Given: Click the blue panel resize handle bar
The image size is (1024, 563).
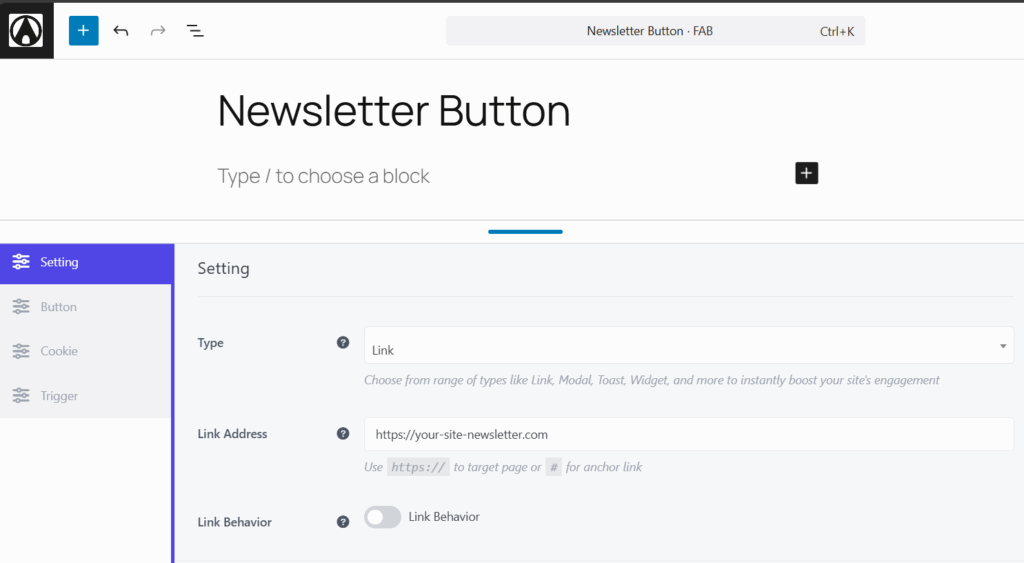Looking at the screenshot, I should click(x=525, y=232).
